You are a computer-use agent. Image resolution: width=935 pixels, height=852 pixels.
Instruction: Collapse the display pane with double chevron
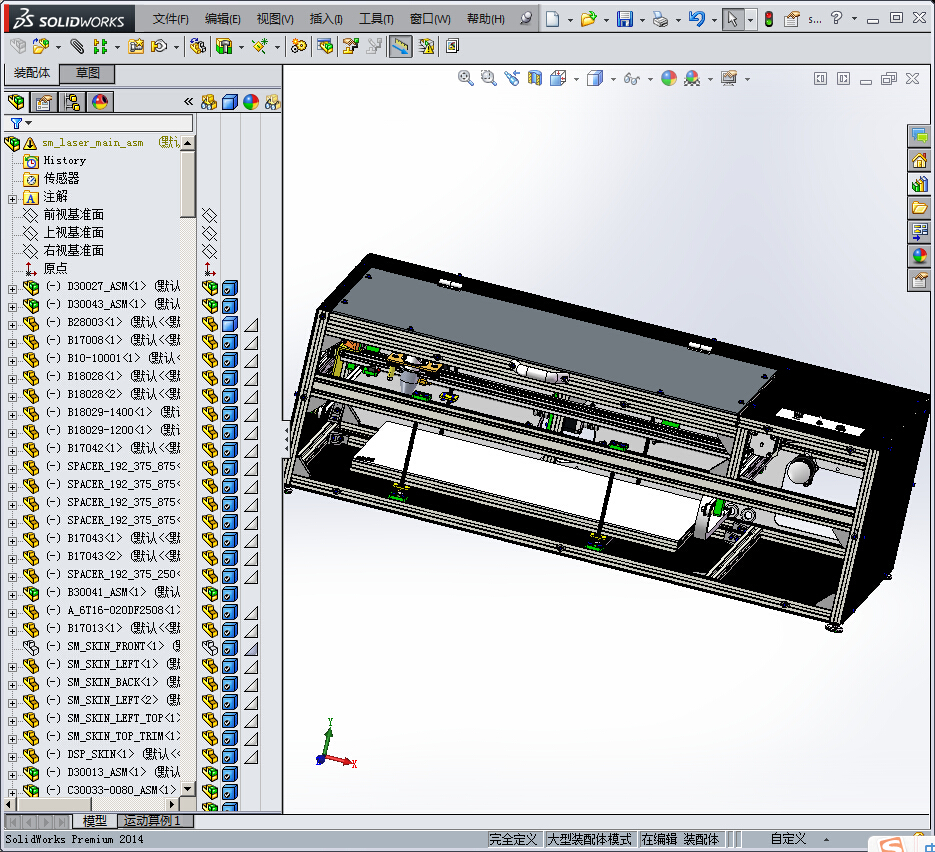coord(188,102)
